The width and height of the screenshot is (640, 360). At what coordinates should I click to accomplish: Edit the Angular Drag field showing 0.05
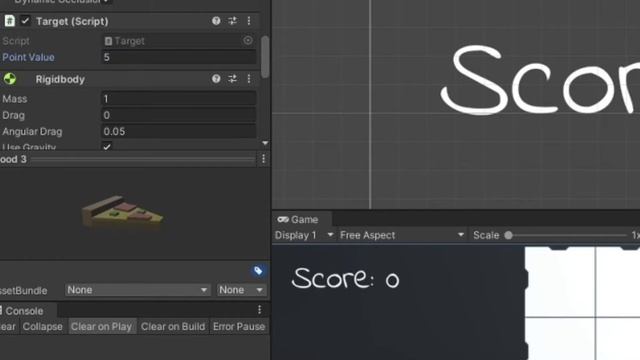(x=178, y=131)
